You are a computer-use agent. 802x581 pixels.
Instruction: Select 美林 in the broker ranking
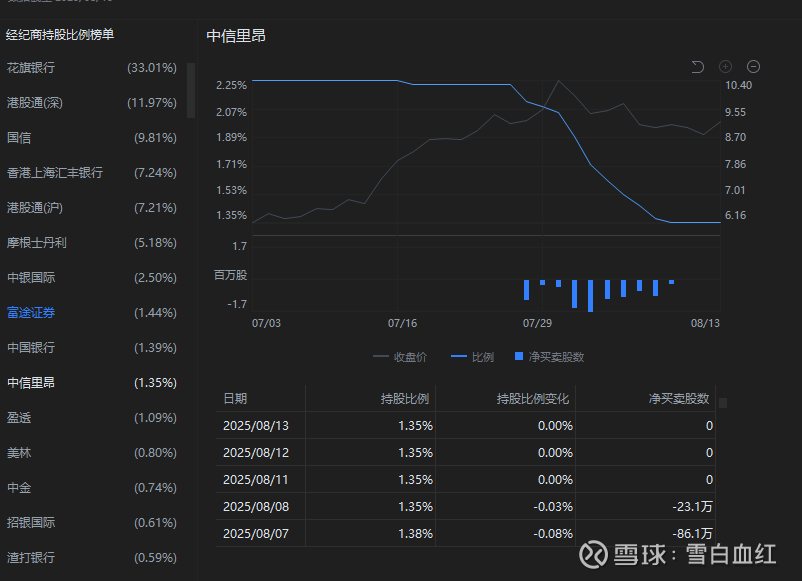[x=92, y=453]
